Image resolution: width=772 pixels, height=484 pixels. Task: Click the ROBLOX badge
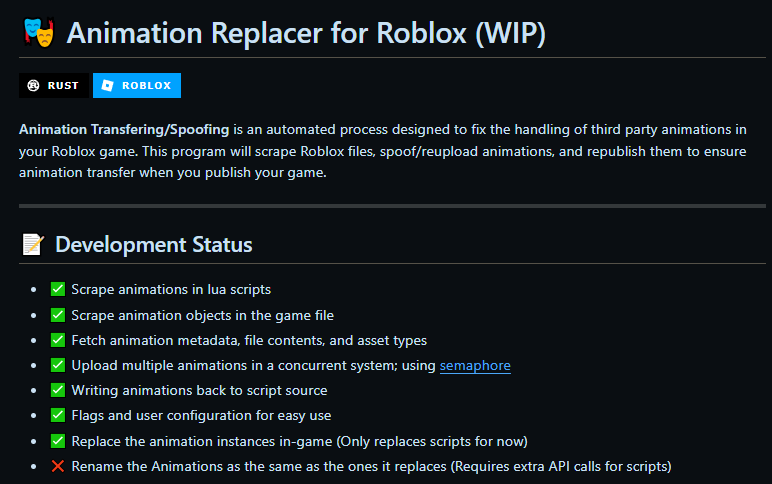pyautogui.click(x=137, y=86)
